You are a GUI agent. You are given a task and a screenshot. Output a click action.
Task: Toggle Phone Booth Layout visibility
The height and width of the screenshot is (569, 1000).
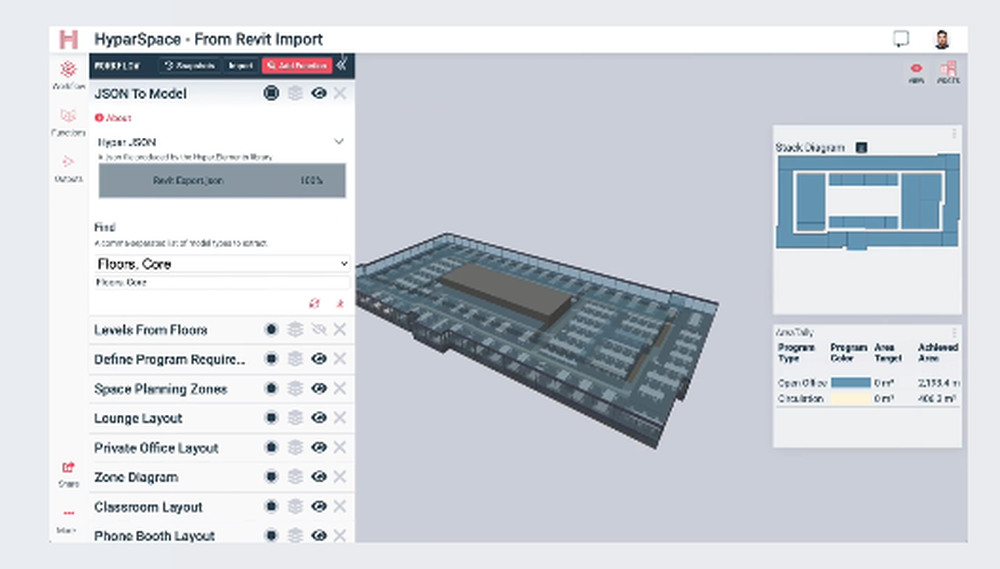pos(319,535)
